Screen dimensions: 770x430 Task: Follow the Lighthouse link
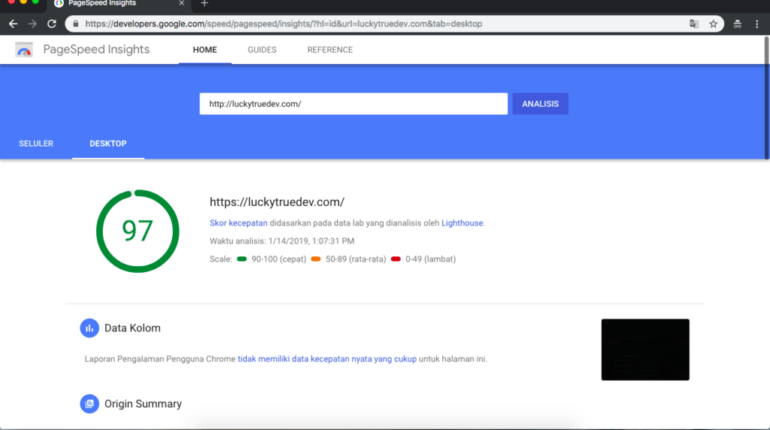(x=462, y=223)
